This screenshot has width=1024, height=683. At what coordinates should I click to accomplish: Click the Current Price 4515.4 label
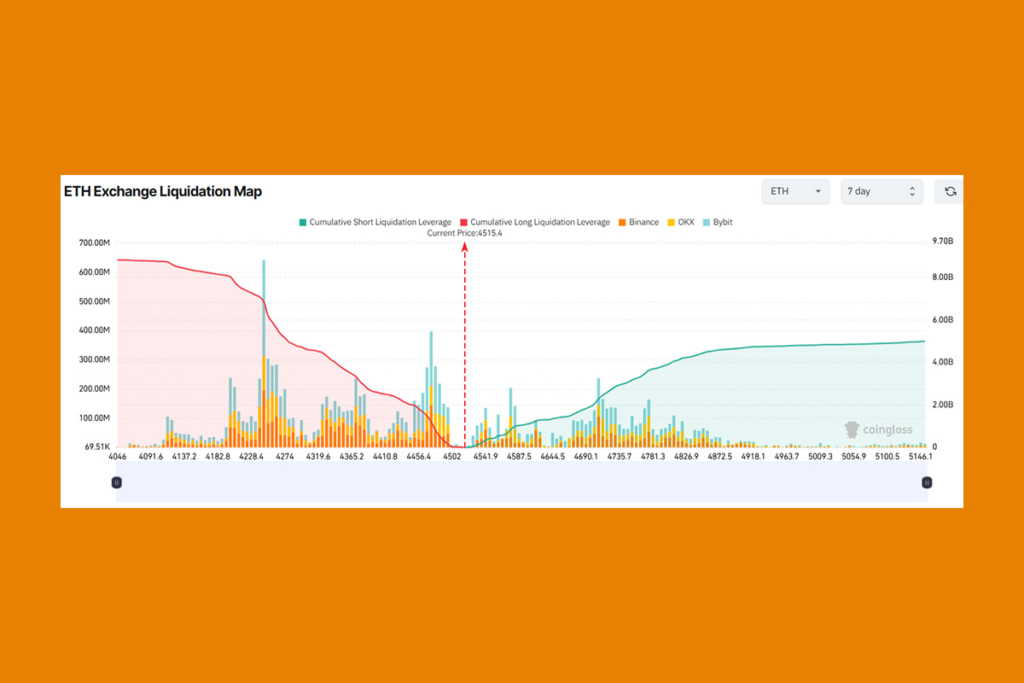click(464, 233)
